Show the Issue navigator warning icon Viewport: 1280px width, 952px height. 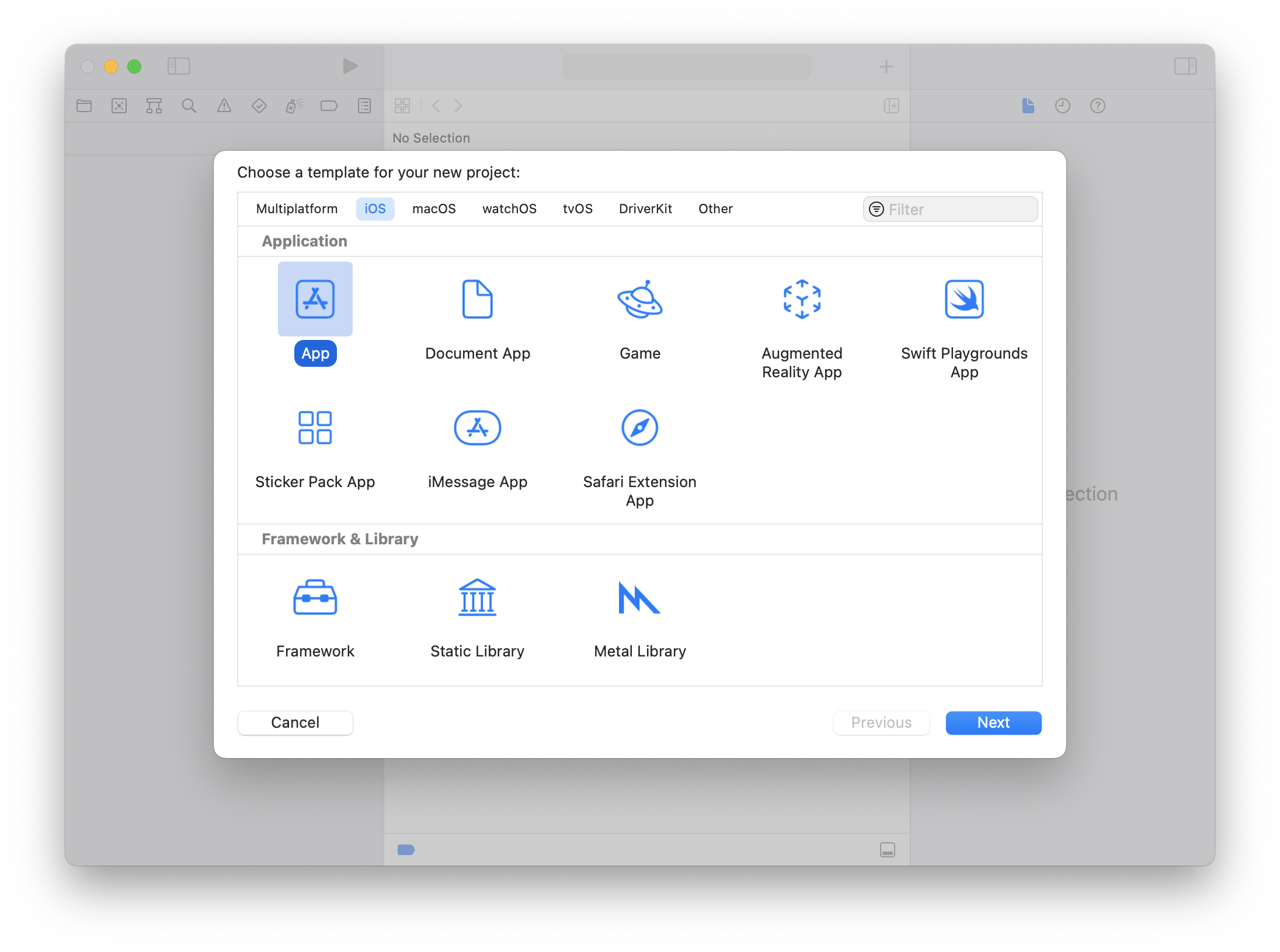pyautogui.click(x=224, y=106)
